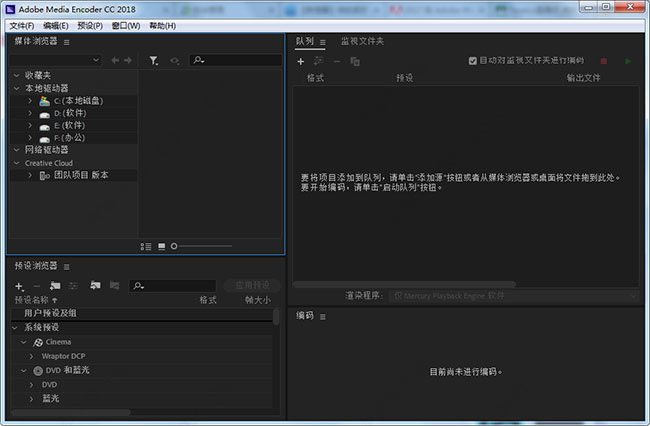Expand the 团队项目 版本 node
Screen dimensions: 650x426
pos(30,175)
